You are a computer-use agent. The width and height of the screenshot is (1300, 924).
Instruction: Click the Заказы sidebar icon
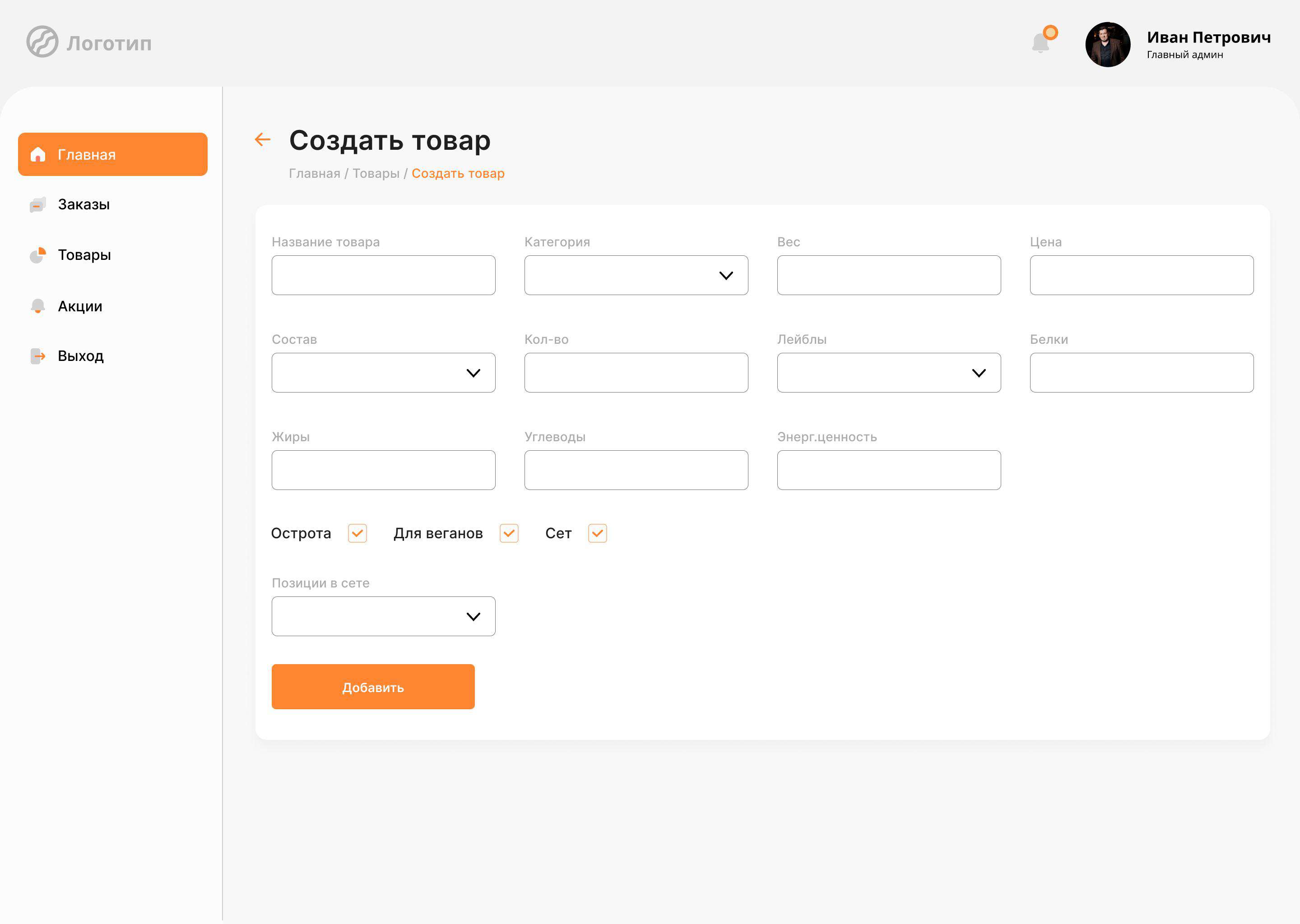coord(37,205)
